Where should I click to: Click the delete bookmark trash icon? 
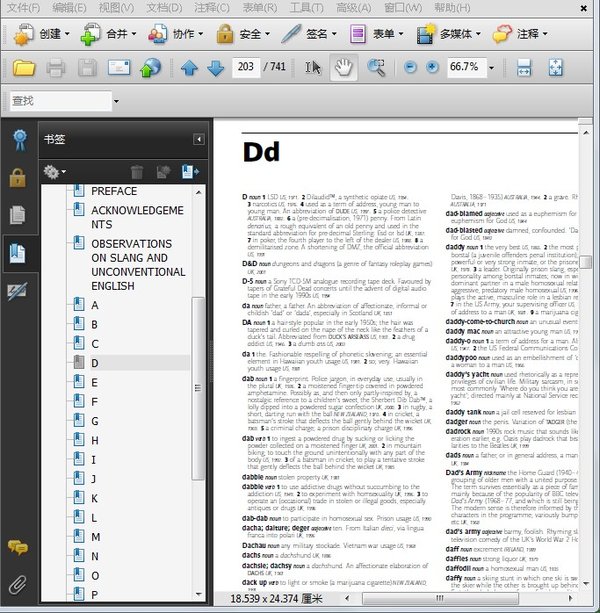[x=137, y=172]
